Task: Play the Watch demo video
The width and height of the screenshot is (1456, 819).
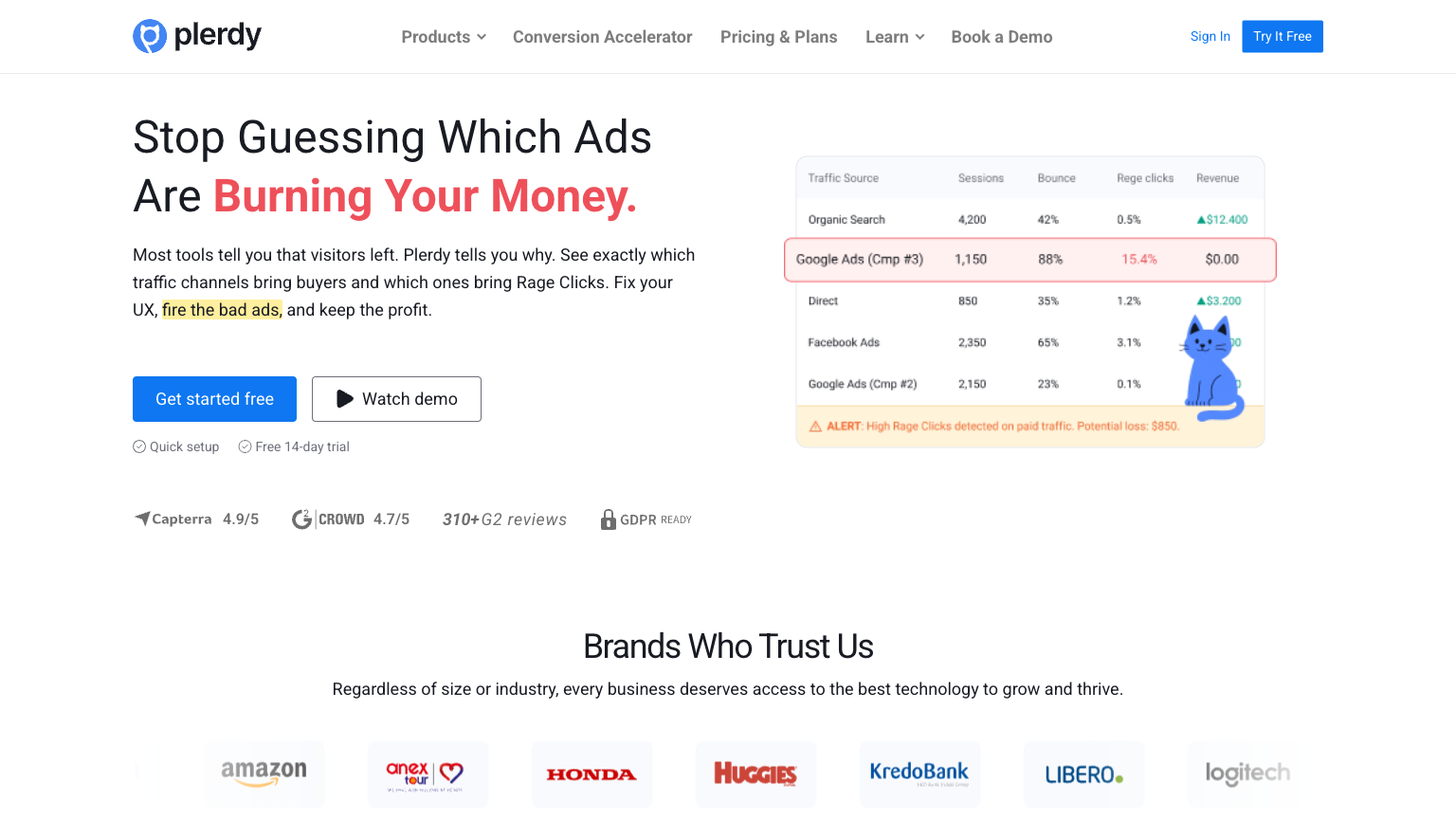Action: coord(396,399)
